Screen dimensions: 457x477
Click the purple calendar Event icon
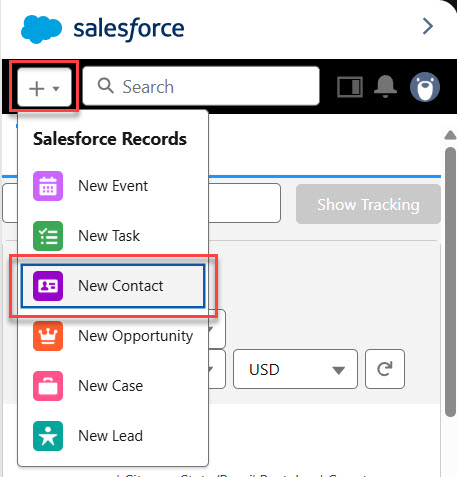48,186
